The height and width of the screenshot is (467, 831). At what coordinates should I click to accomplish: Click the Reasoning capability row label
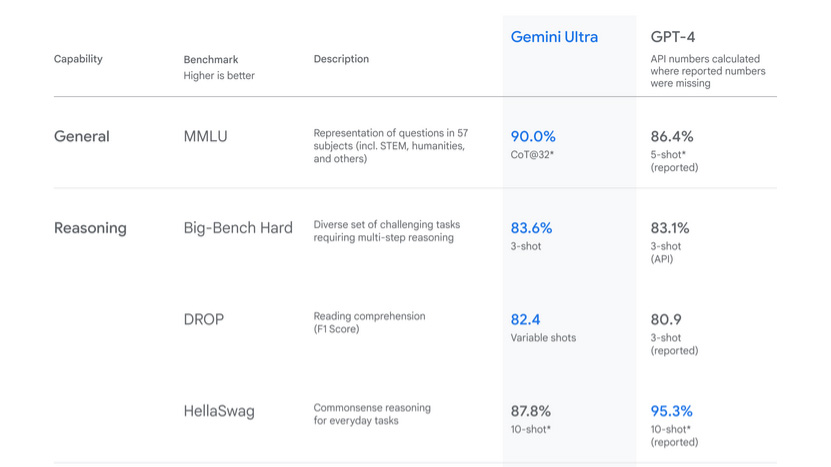pos(90,228)
